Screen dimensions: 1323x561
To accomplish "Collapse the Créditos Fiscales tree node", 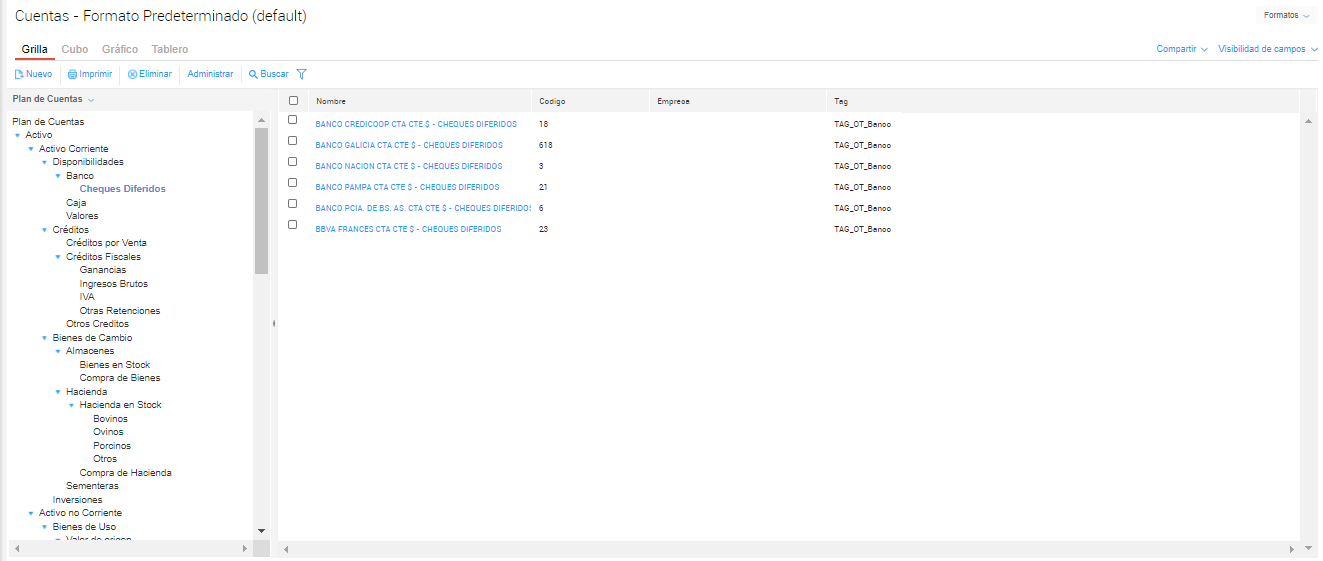I will [x=58, y=257].
